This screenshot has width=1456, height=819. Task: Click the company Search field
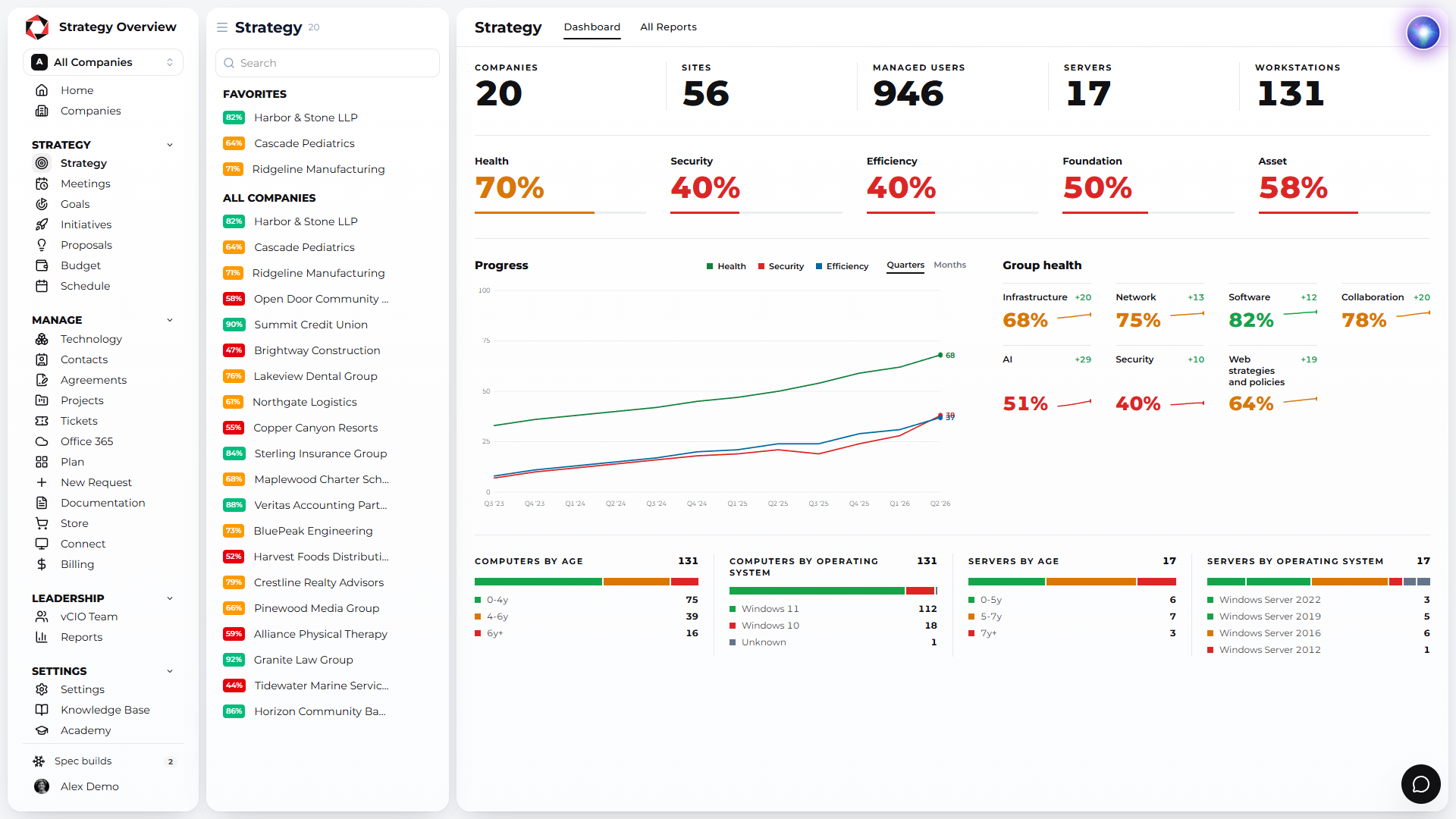click(x=328, y=63)
